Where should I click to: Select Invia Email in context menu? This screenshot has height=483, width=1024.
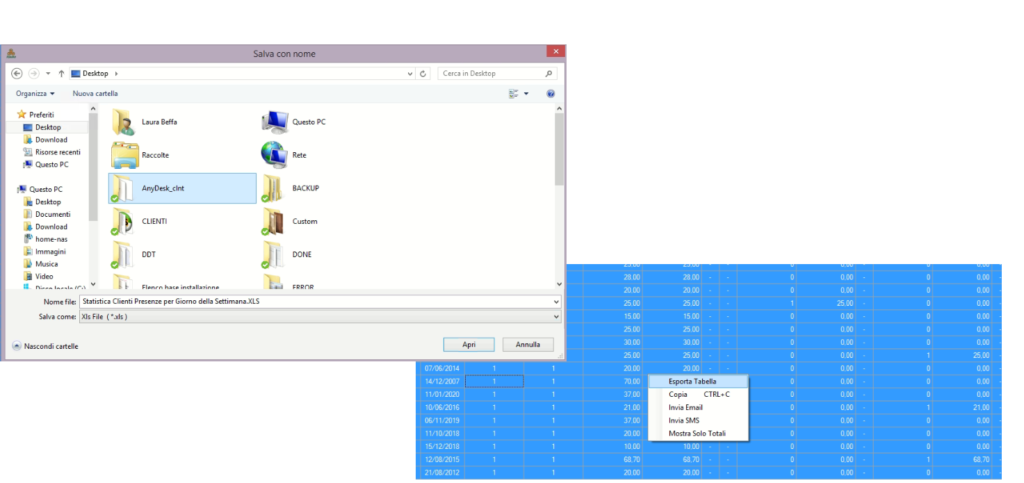click(x=686, y=407)
